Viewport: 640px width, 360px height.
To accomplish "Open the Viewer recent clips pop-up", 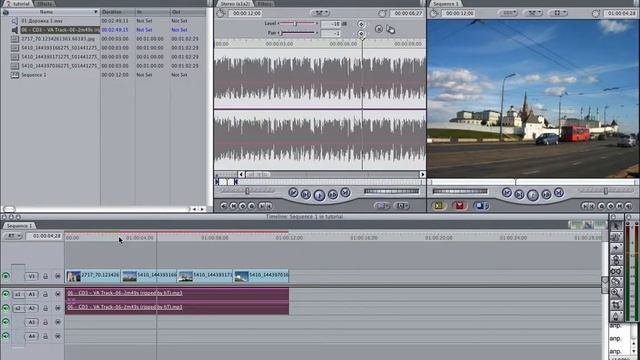I will pyautogui.click(x=382, y=206).
